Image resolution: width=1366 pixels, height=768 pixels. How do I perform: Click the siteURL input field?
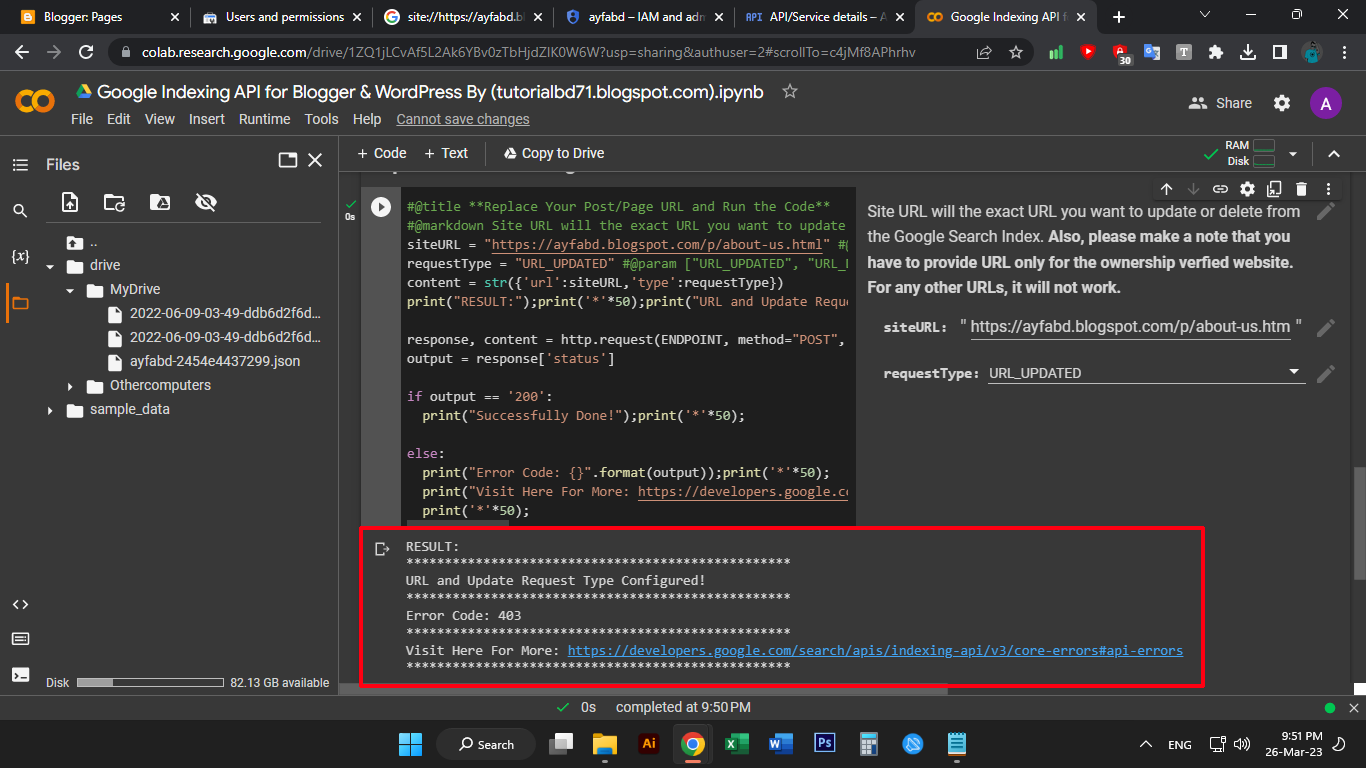[x=1131, y=326]
